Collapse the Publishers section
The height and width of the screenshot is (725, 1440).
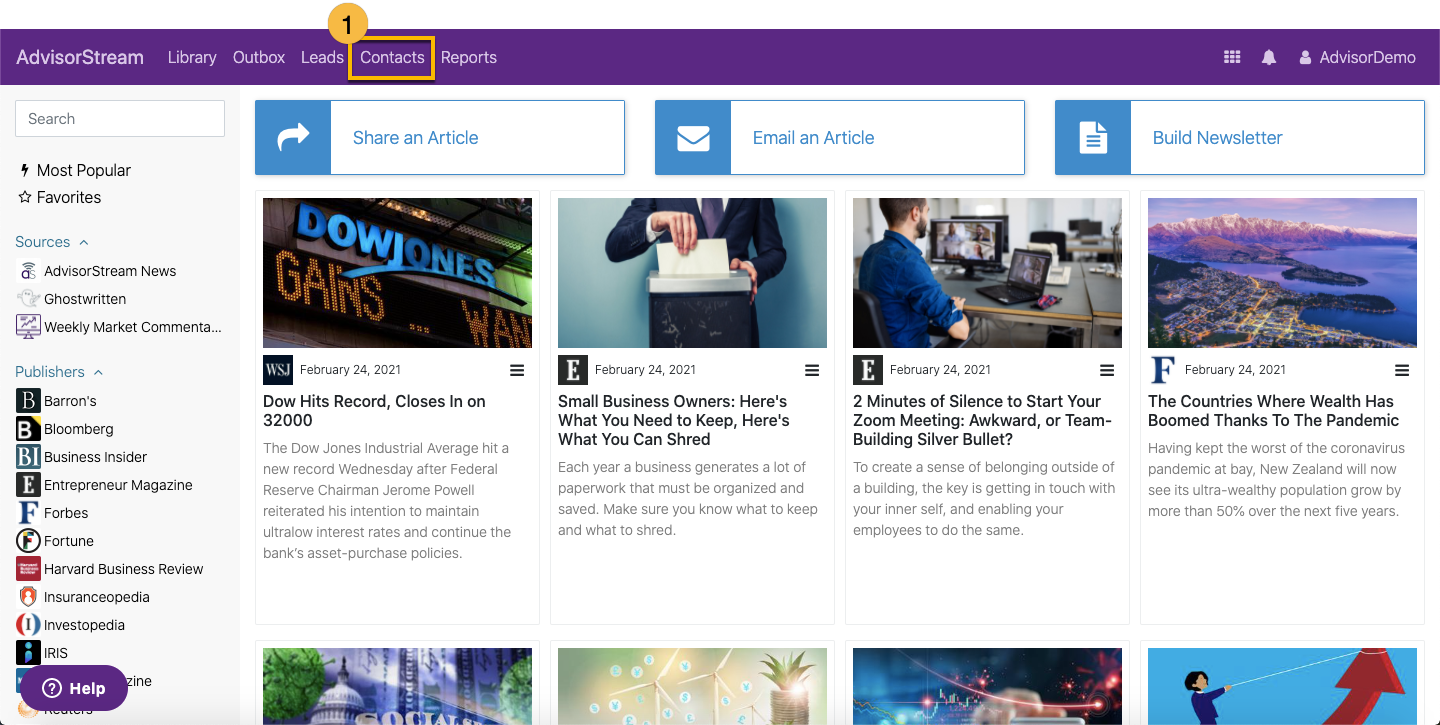pyautogui.click(x=59, y=372)
